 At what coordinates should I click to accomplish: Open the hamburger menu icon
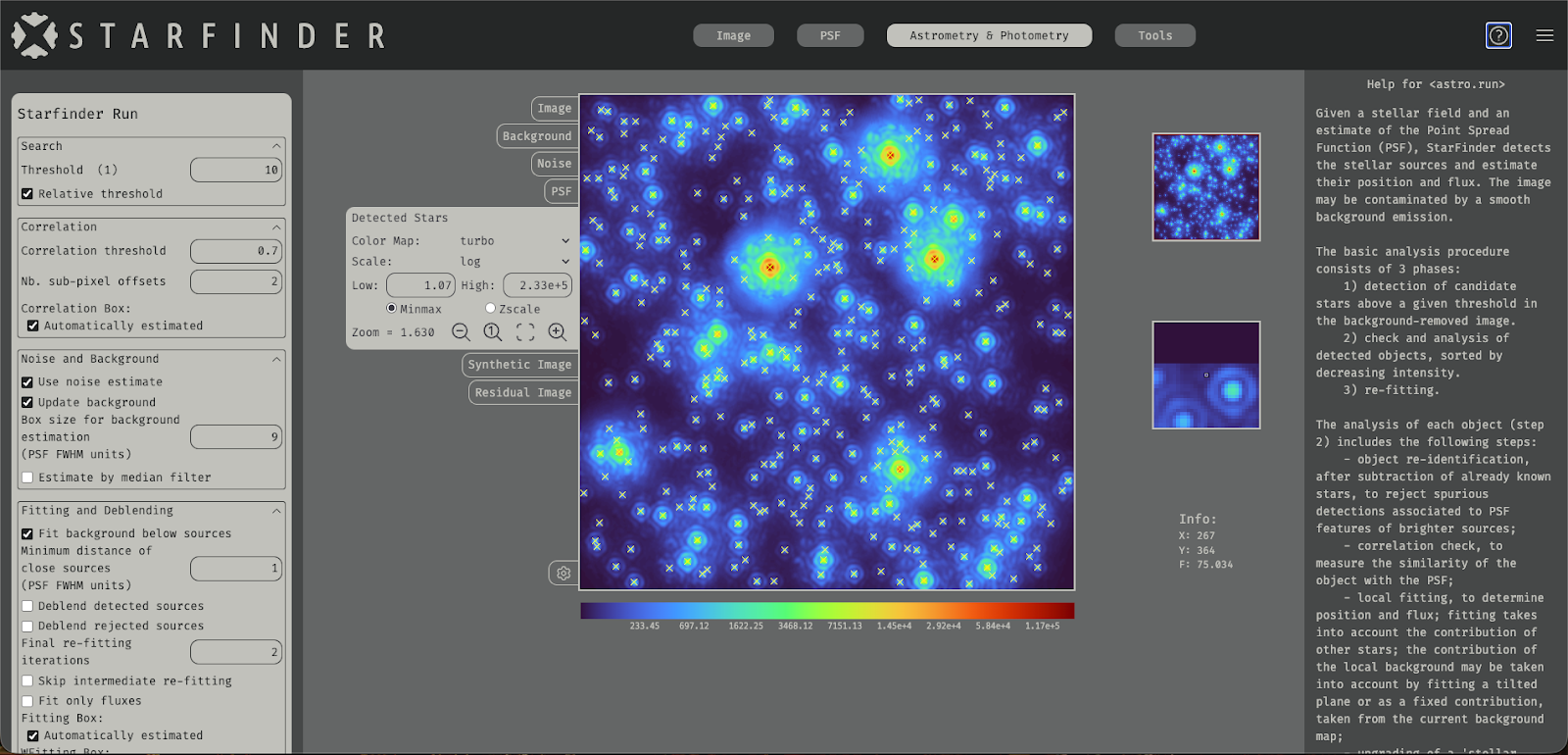[1544, 36]
